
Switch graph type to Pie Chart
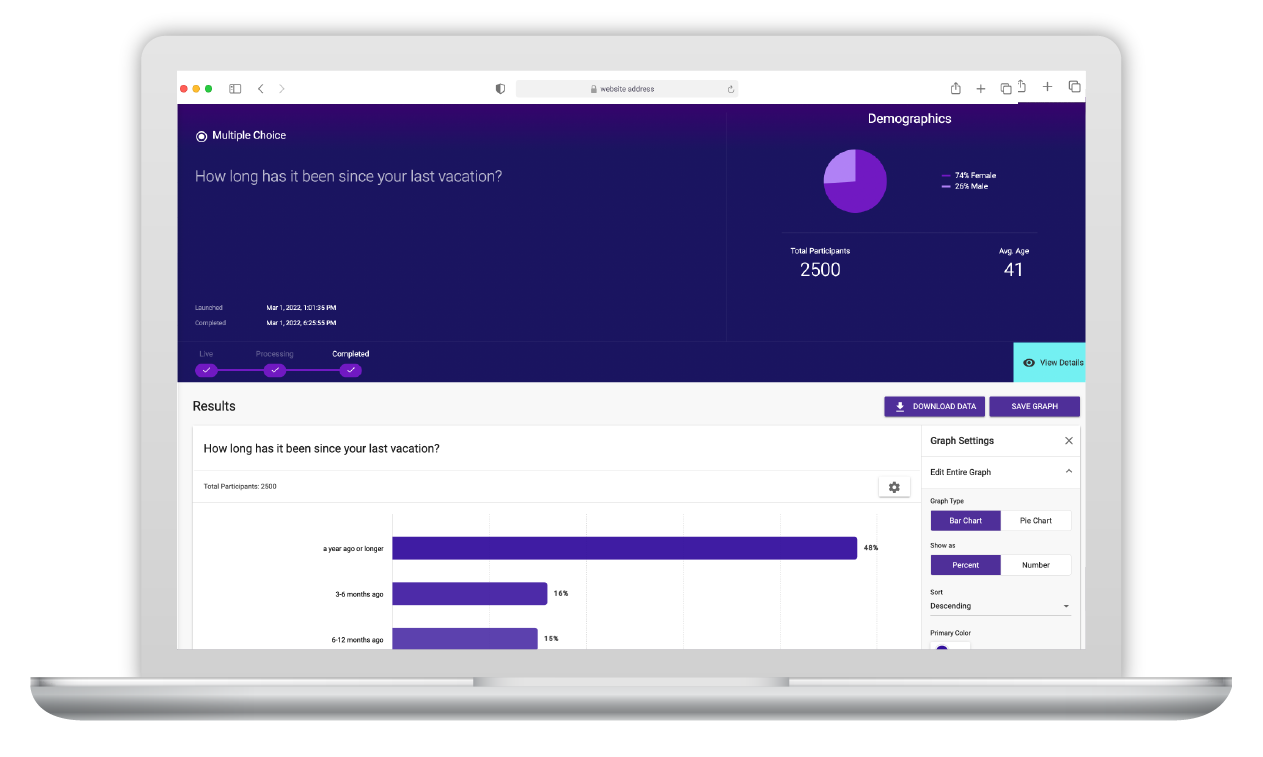click(x=1036, y=521)
